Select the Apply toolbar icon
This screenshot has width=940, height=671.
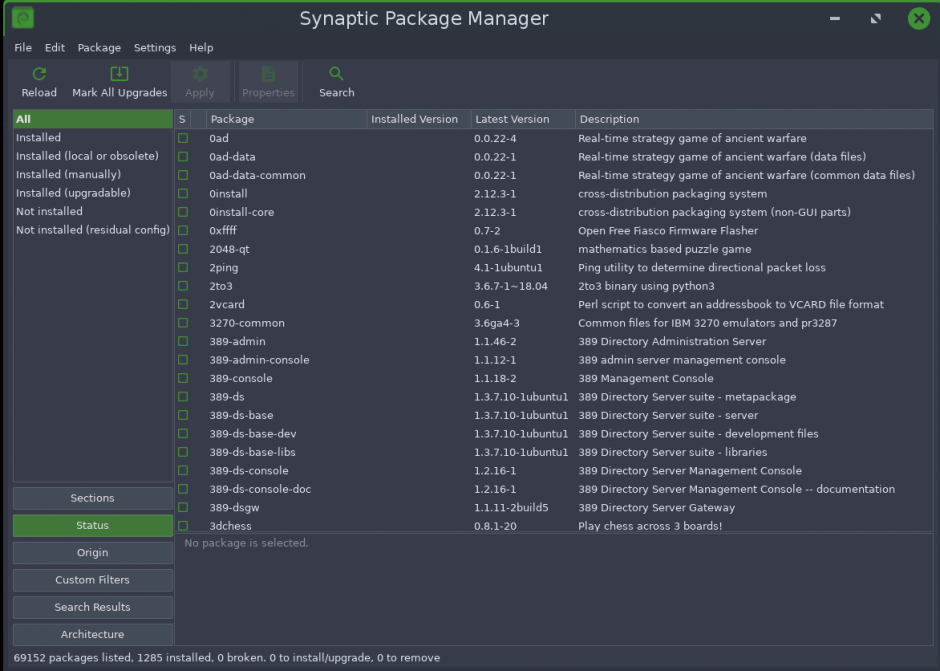click(200, 80)
